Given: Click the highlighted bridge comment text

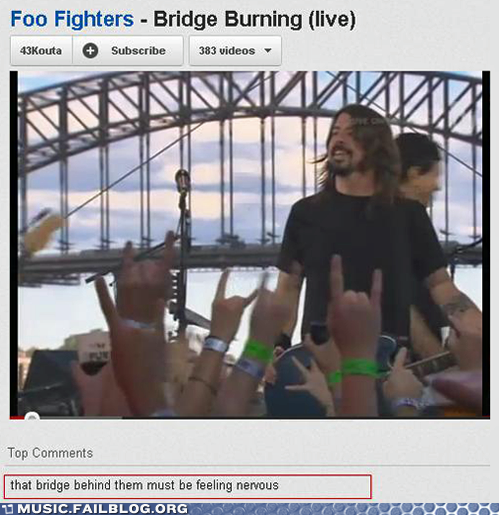Looking at the screenshot, I should [x=144, y=485].
